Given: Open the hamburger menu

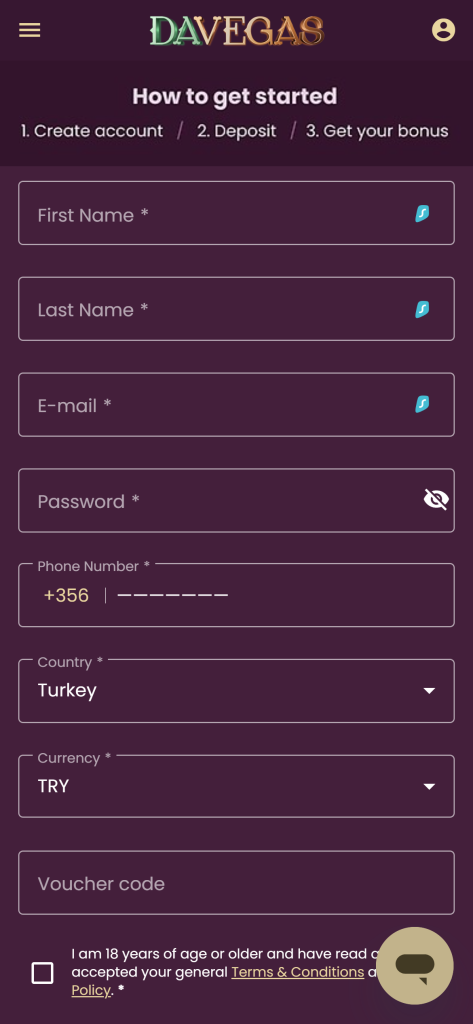Looking at the screenshot, I should (29, 30).
